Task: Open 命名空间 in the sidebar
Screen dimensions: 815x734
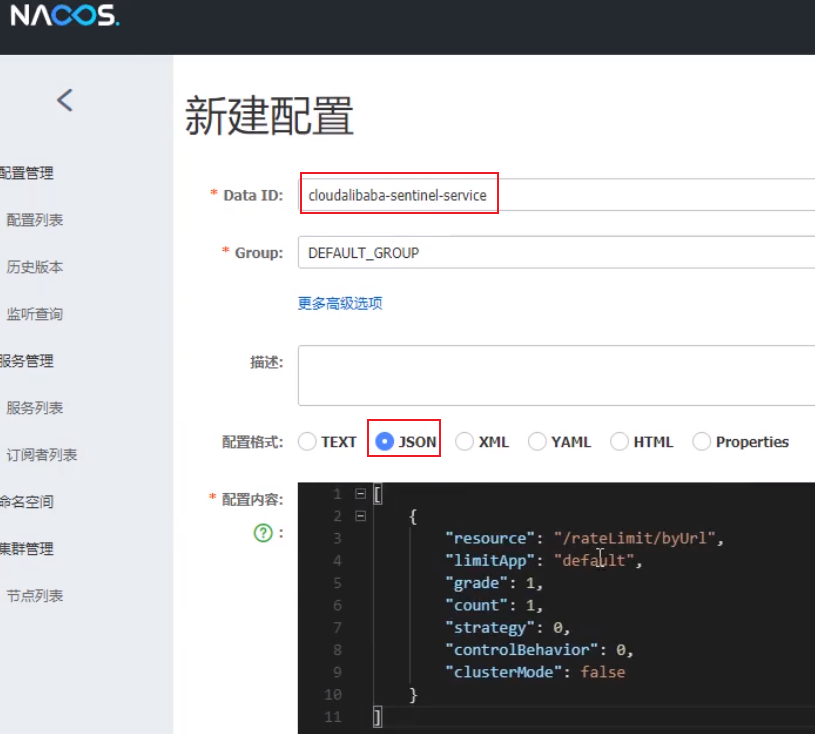Action: [27, 502]
